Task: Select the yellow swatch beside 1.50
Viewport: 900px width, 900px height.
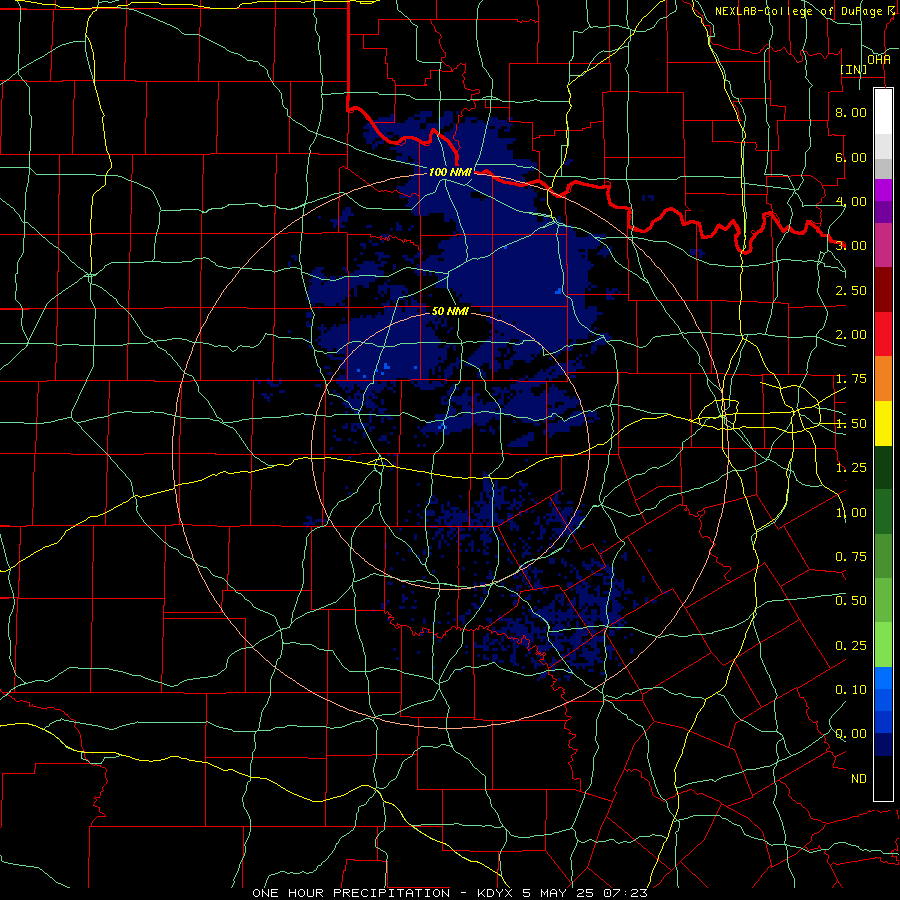Action: [883, 423]
